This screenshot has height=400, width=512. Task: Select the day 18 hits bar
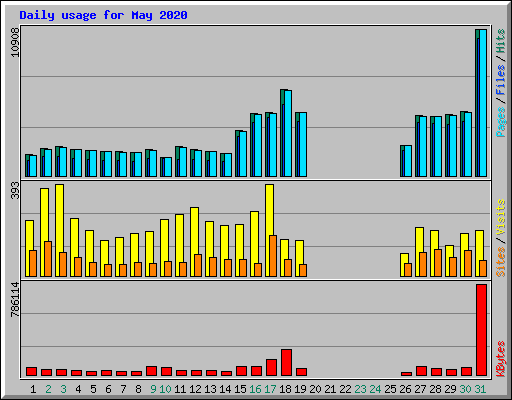(x=286, y=133)
